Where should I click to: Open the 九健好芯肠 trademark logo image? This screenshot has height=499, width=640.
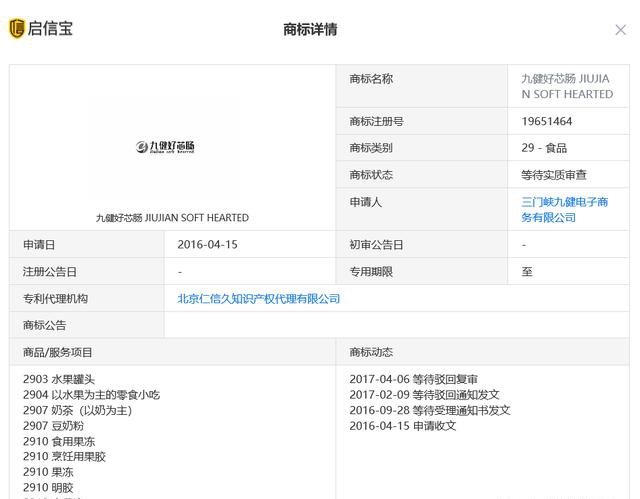tap(166, 147)
